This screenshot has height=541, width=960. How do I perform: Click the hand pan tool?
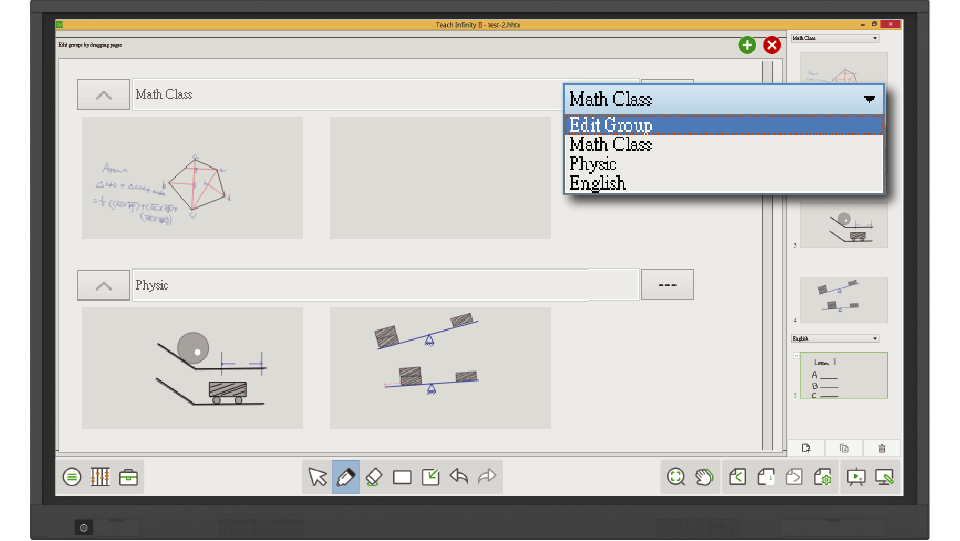coord(704,477)
